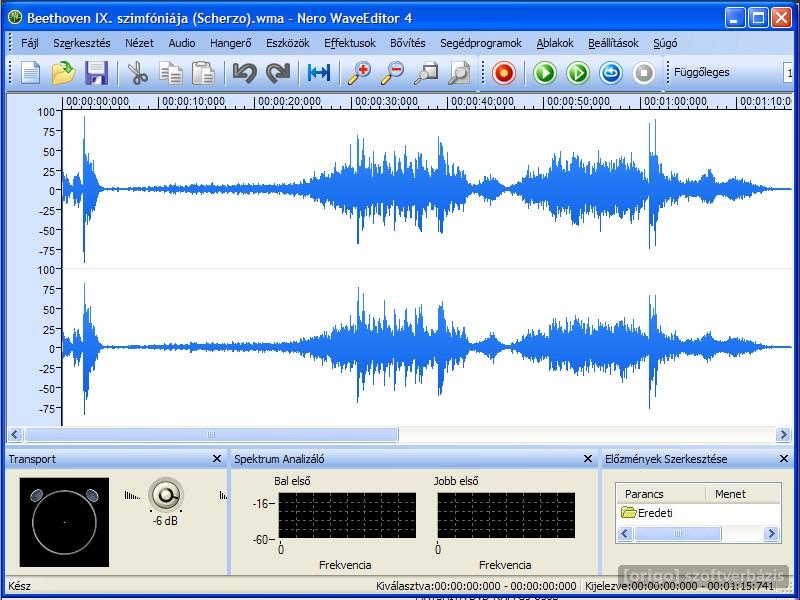Click the waveform horizontal scrollbar thumb
This screenshot has width=800, height=600.
pos(211,435)
